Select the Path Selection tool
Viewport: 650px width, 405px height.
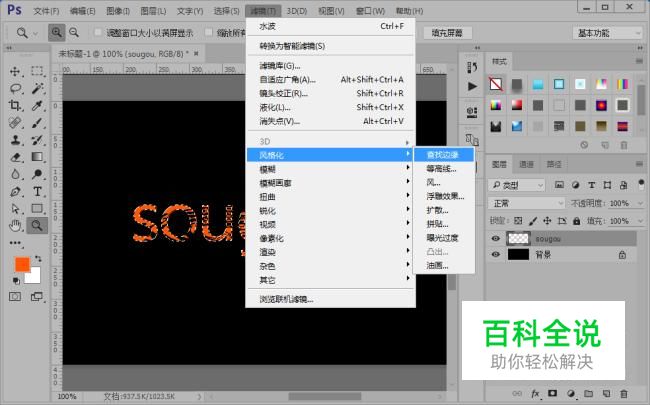pyautogui.click(x=15, y=209)
